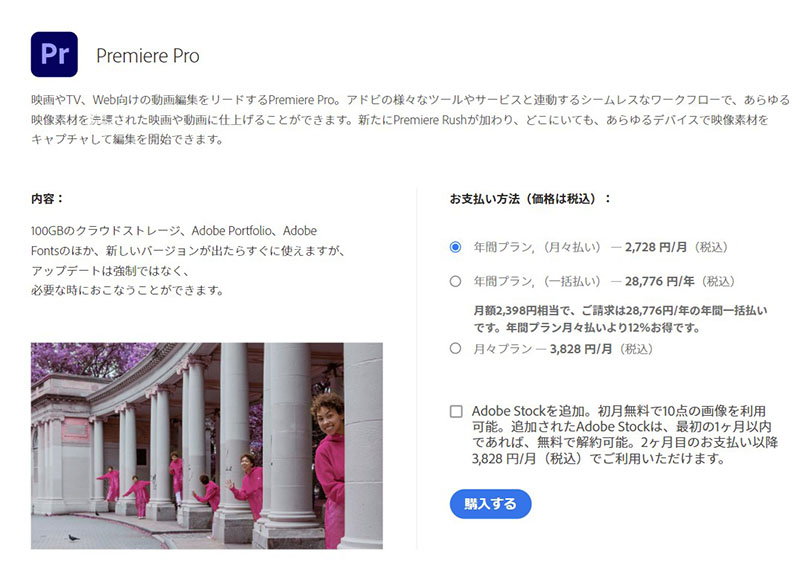800x563 pixels.
Task: Select annual plan monthly payment 2,728 円/月
Action: pos(455,248)
